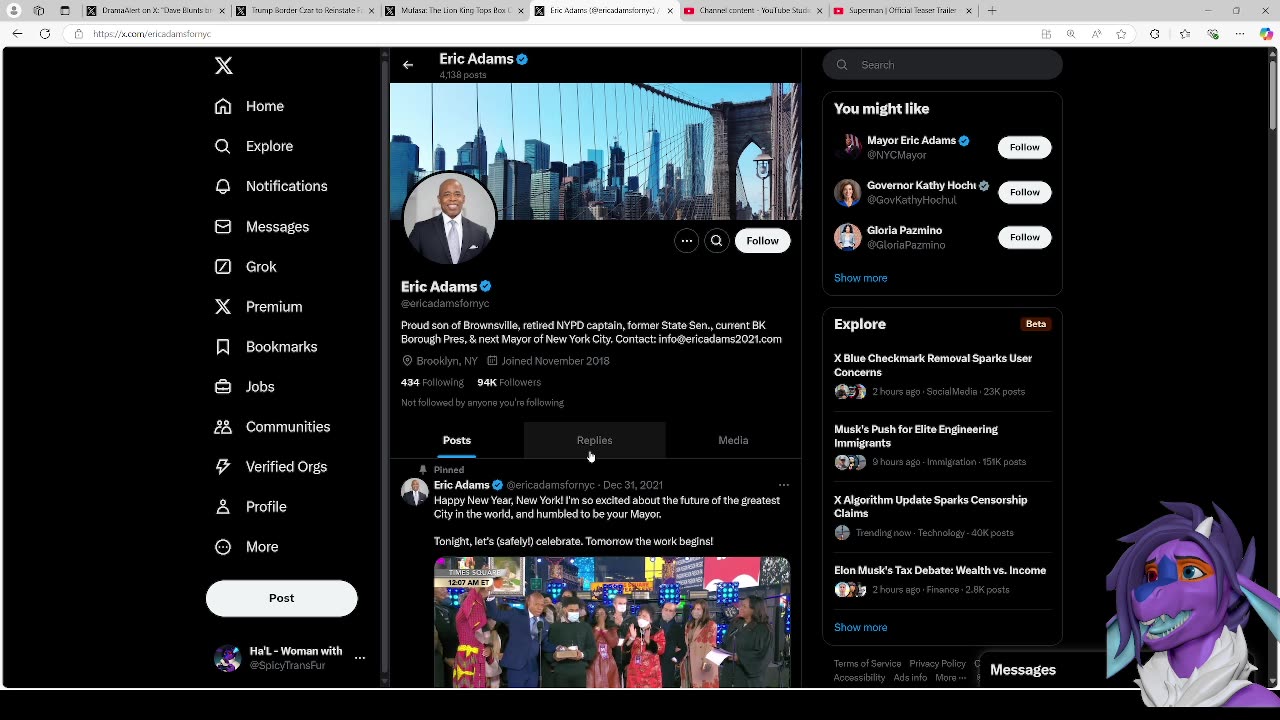
Task: Show more in Explore panel
Action: pos(860,627)
